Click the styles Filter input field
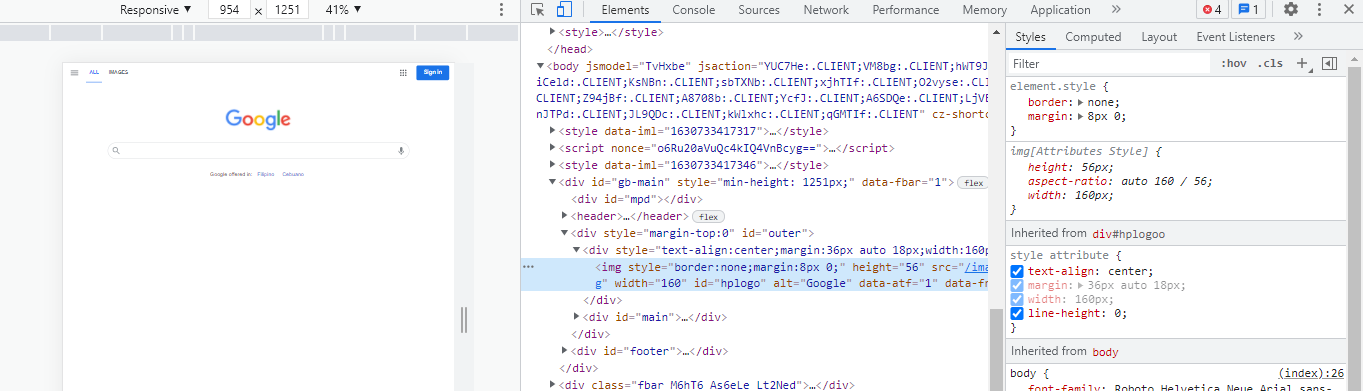This screenshot has width=1363, height=391. point(1109,63)
